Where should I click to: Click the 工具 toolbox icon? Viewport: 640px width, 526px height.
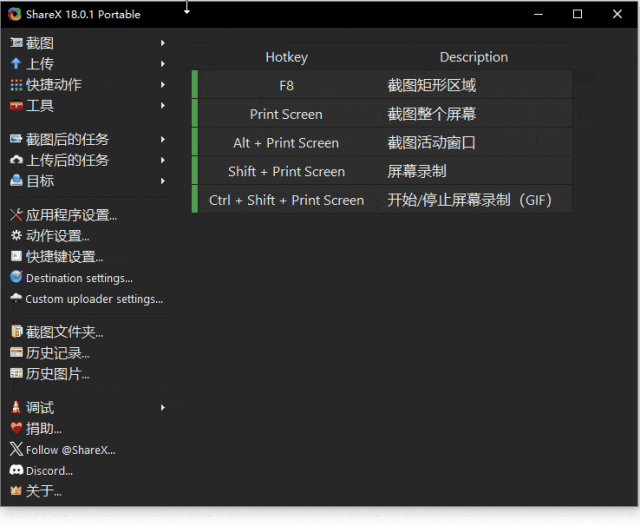point(16,105)
